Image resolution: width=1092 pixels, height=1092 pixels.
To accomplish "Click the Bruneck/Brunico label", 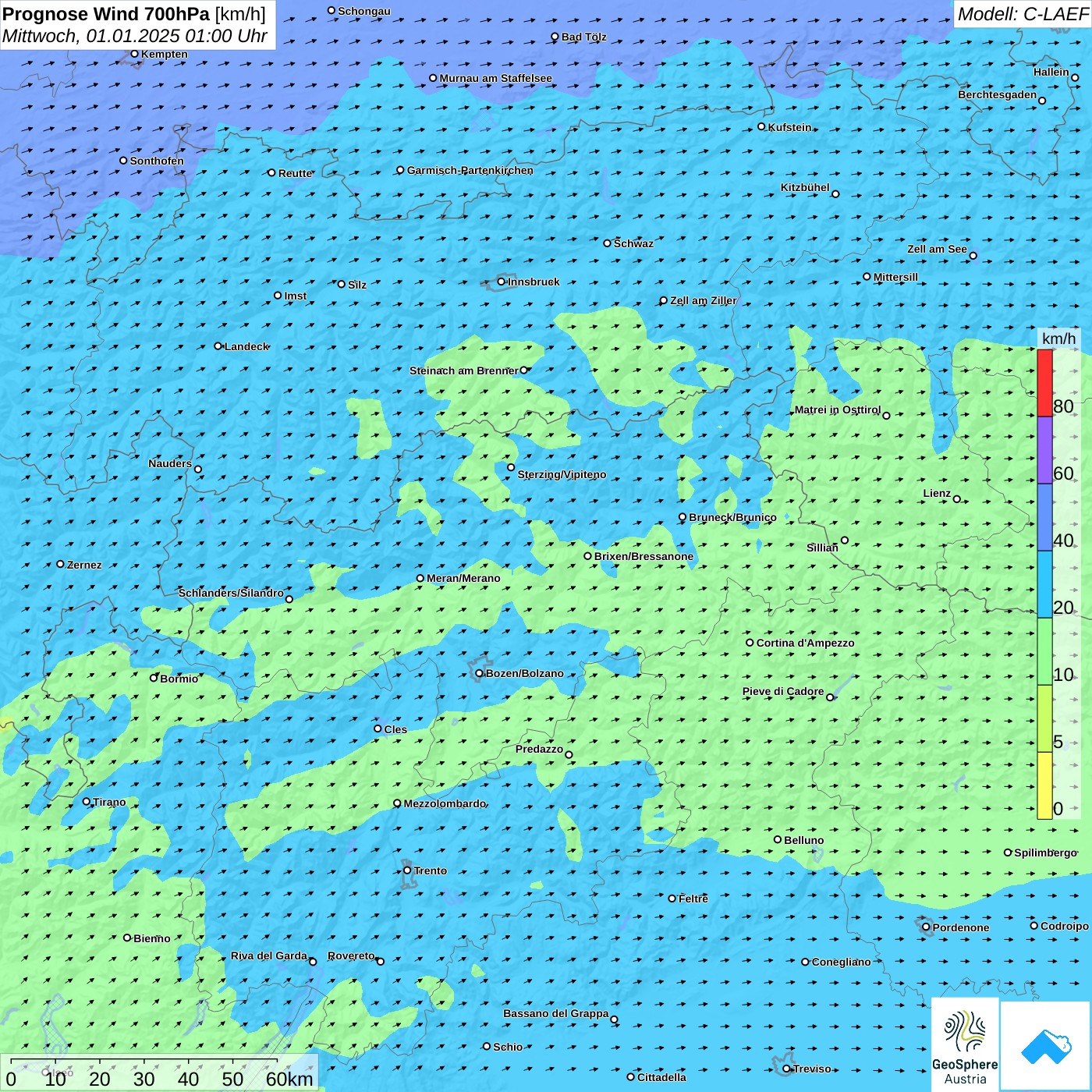I will pyautogui.click(x=732, y=517).
